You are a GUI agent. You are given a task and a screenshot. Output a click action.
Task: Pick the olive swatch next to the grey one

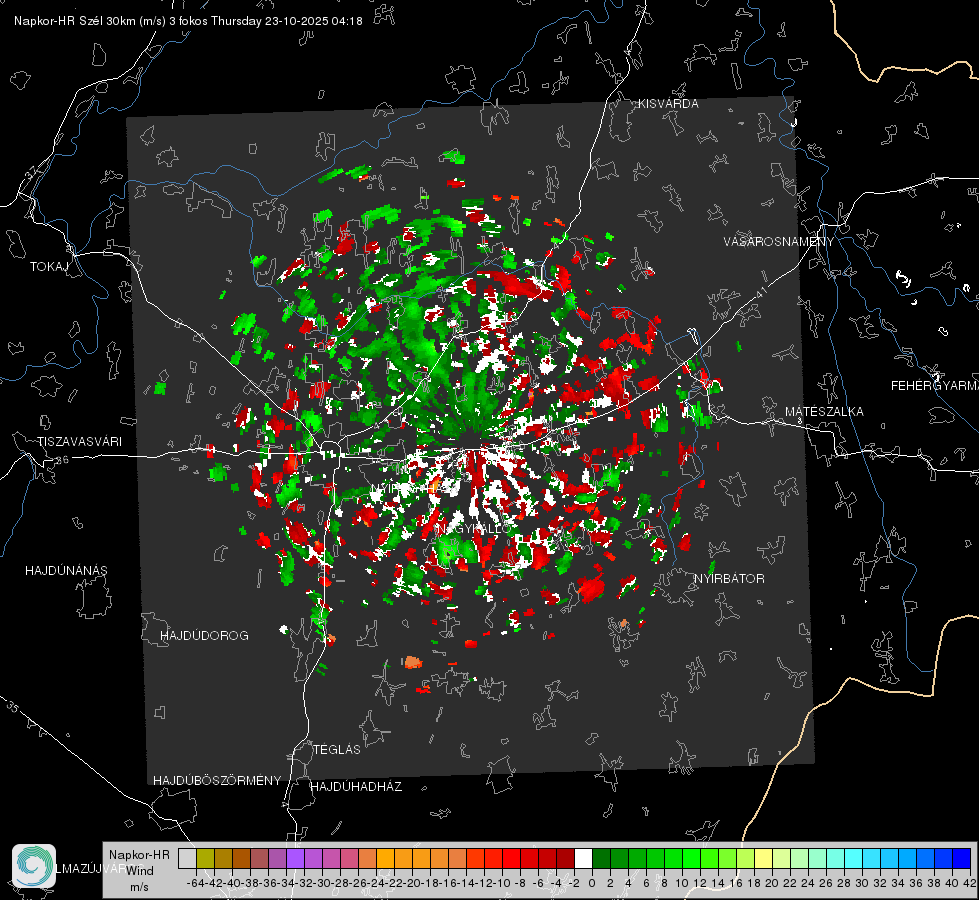point(205,858)
